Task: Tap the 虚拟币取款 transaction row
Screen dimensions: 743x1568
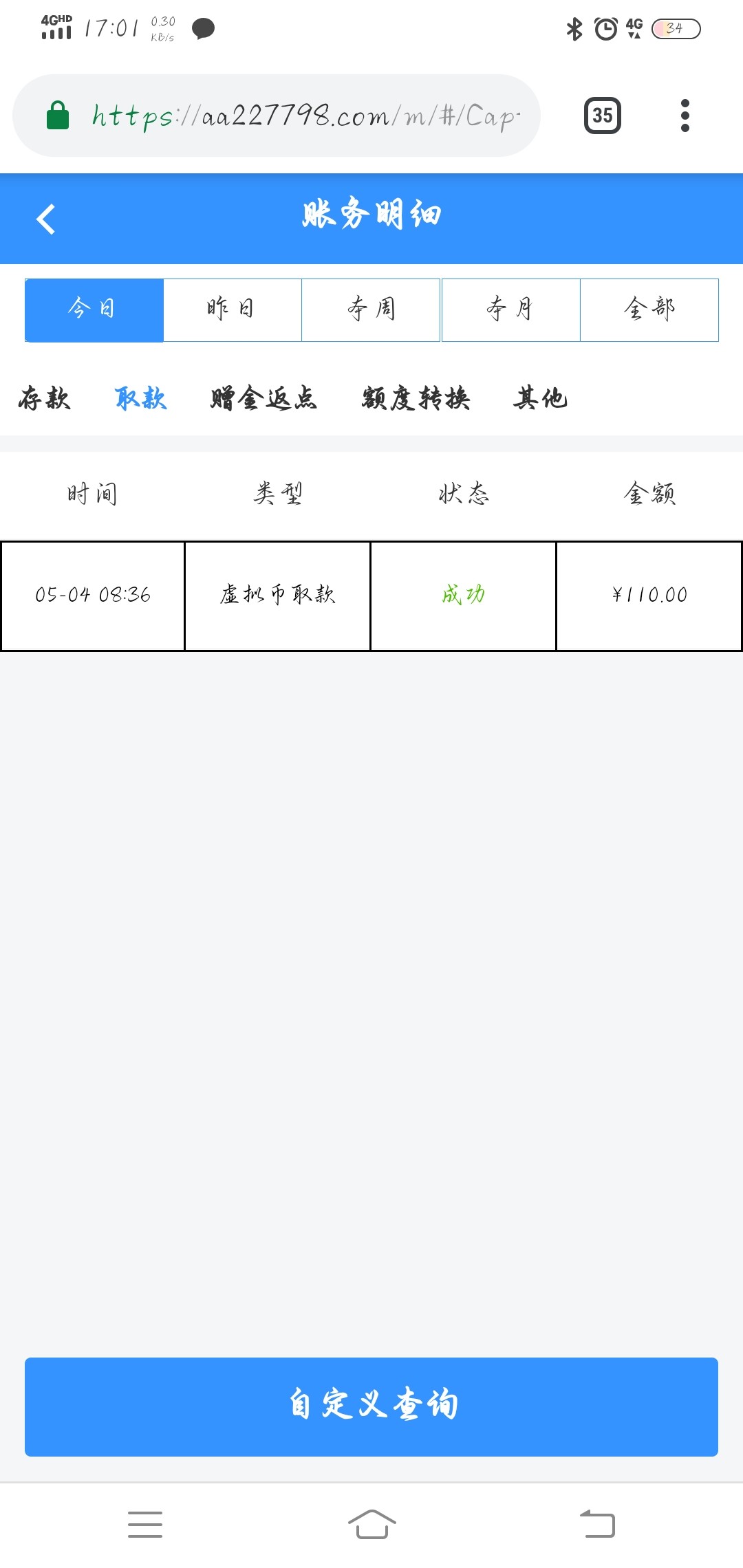Action: [371, 596]
